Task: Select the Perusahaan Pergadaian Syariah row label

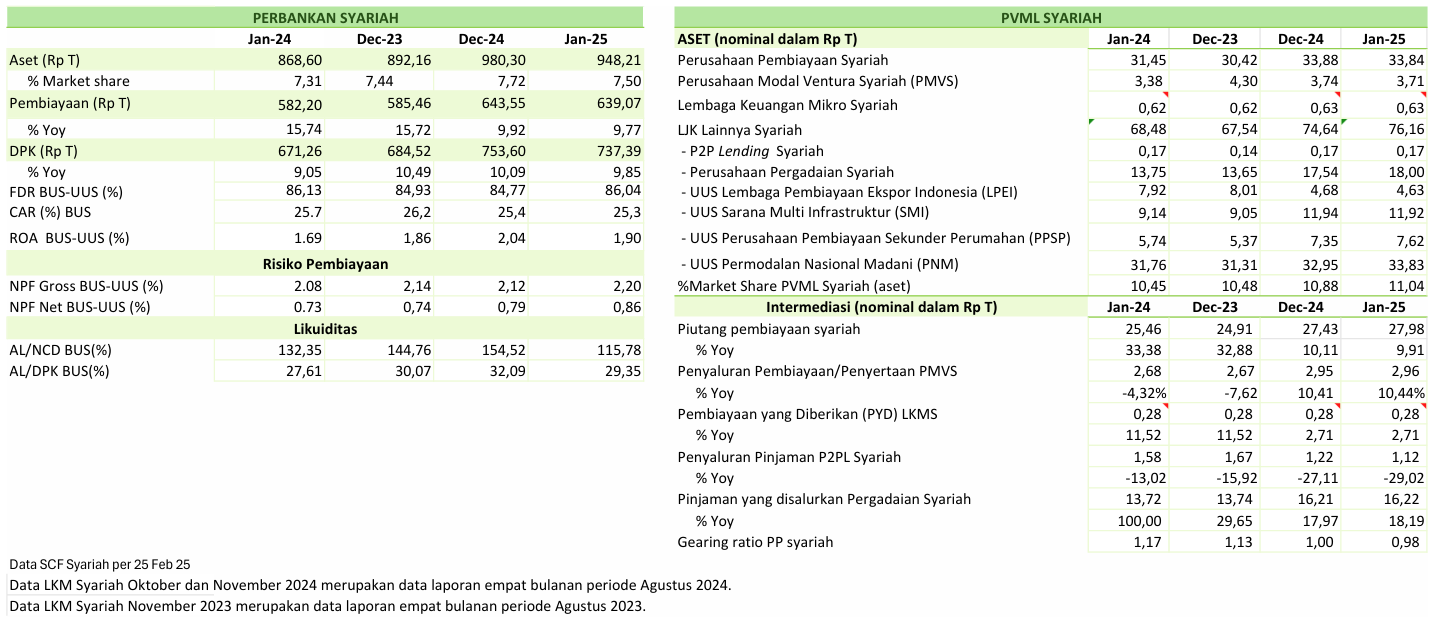Action: click(x=786, y=172)
